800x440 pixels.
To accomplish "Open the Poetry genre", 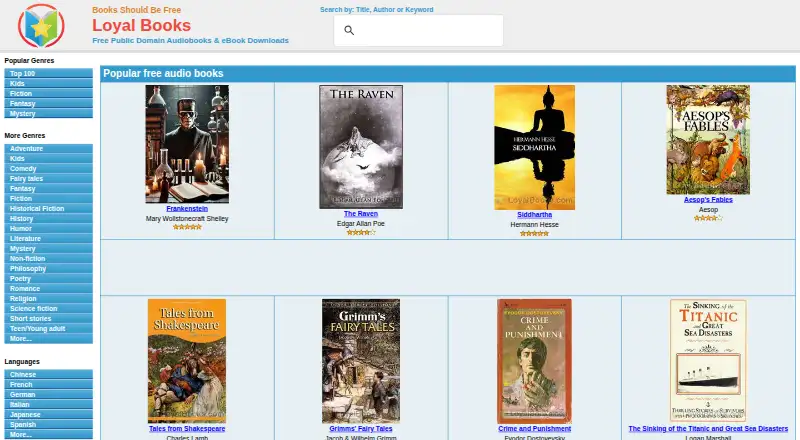I will pos(48,279).
